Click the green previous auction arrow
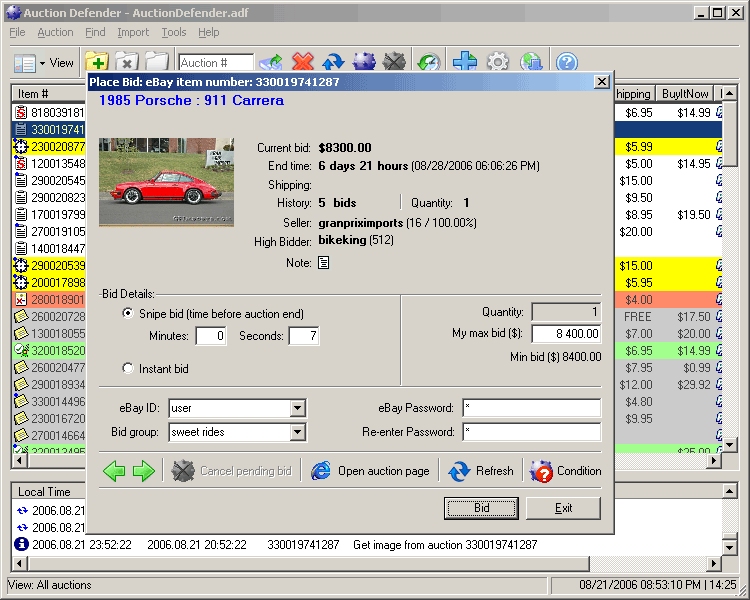 click(x=114, y=471)
